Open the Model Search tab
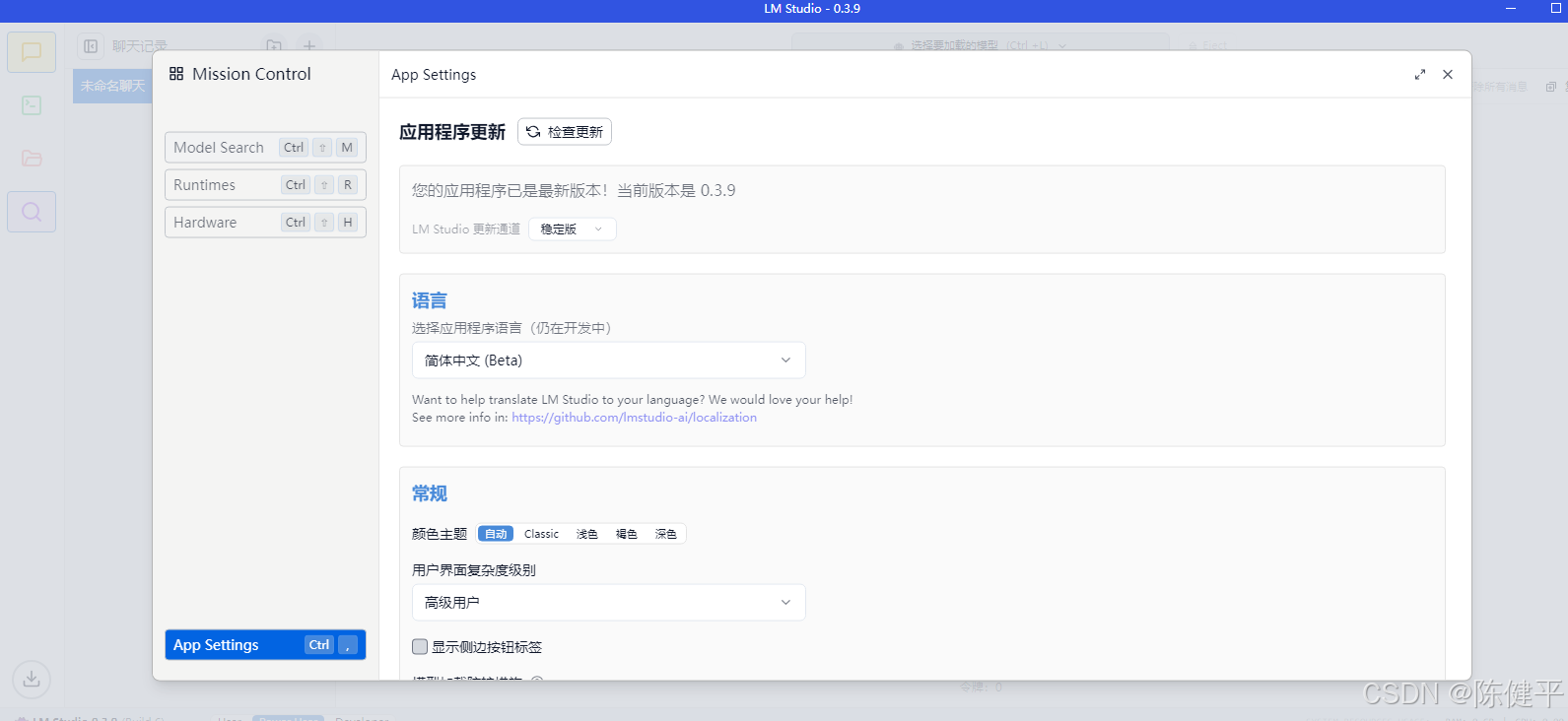1568x721 pixels. (265, 148)
